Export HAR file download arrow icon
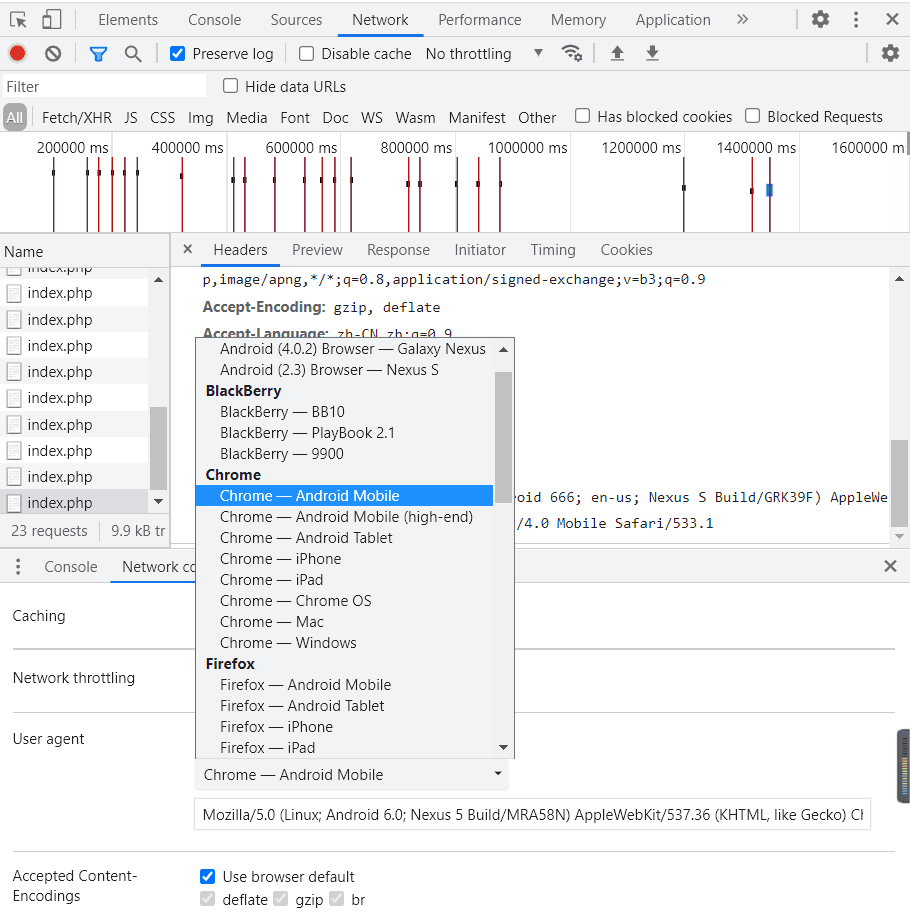This screenshot has width=910, height=921. pyautogui.click(x=652, y=53)
